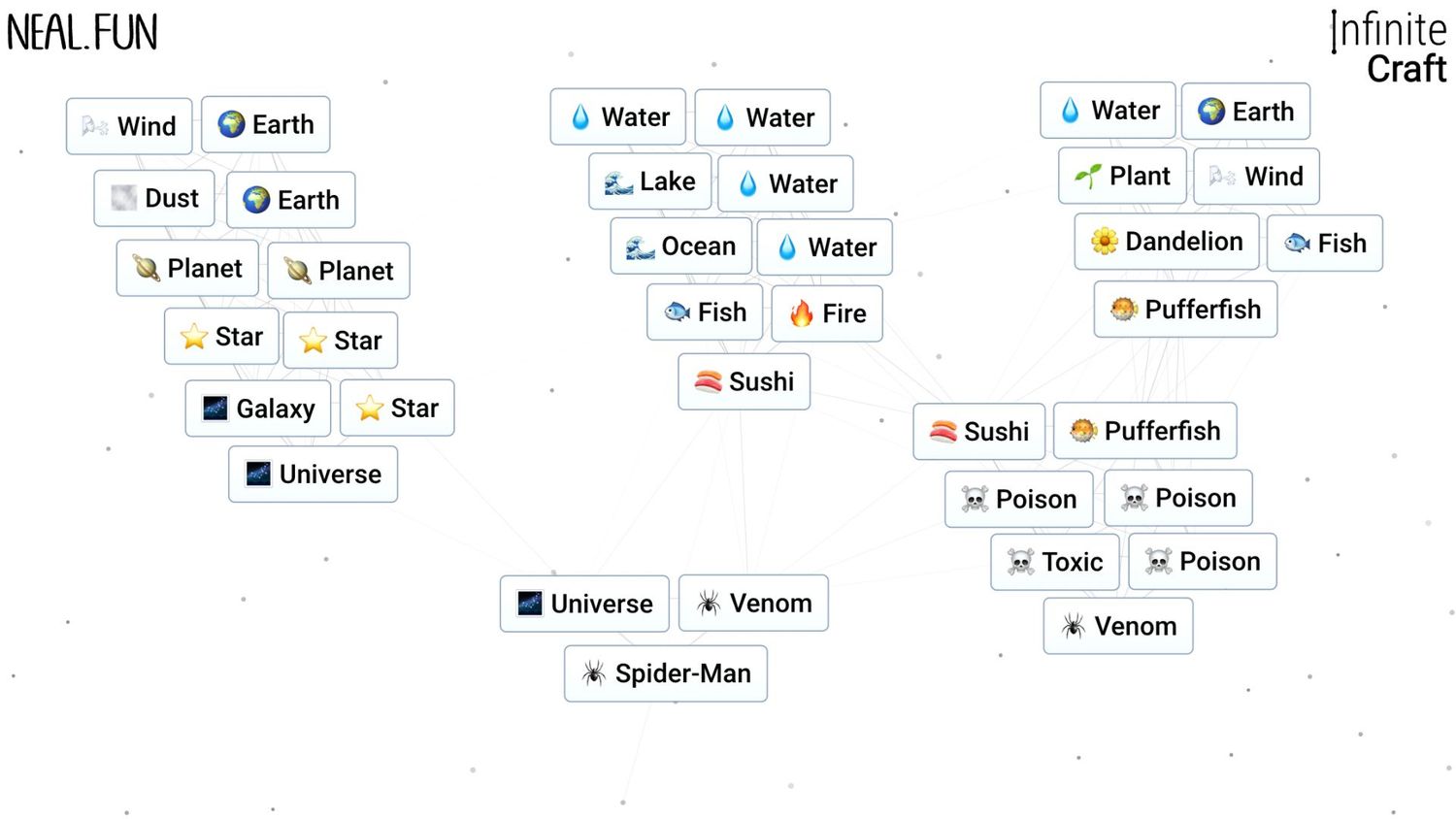This screenshot has height=819, width=1456.
Task: Click the Infinite Craft logo
Action: click(x=1389, y=48)
